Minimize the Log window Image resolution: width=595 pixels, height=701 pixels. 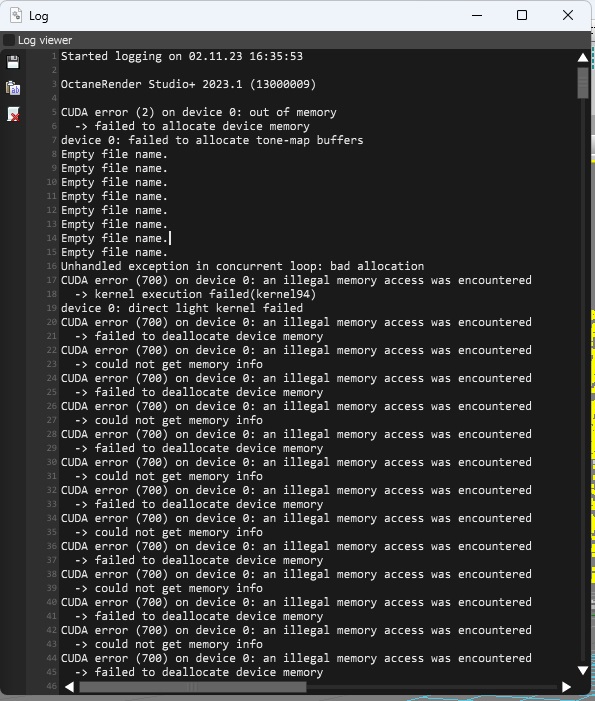(477, 15)
